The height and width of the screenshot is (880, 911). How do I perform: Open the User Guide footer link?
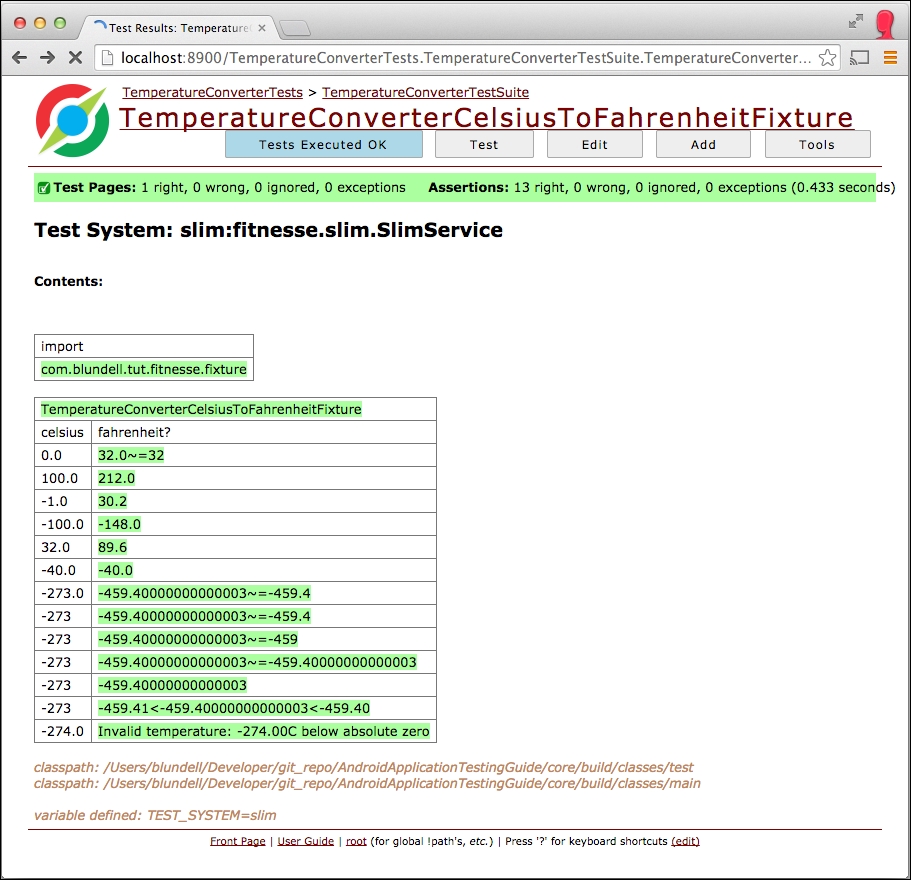point(305,841)
